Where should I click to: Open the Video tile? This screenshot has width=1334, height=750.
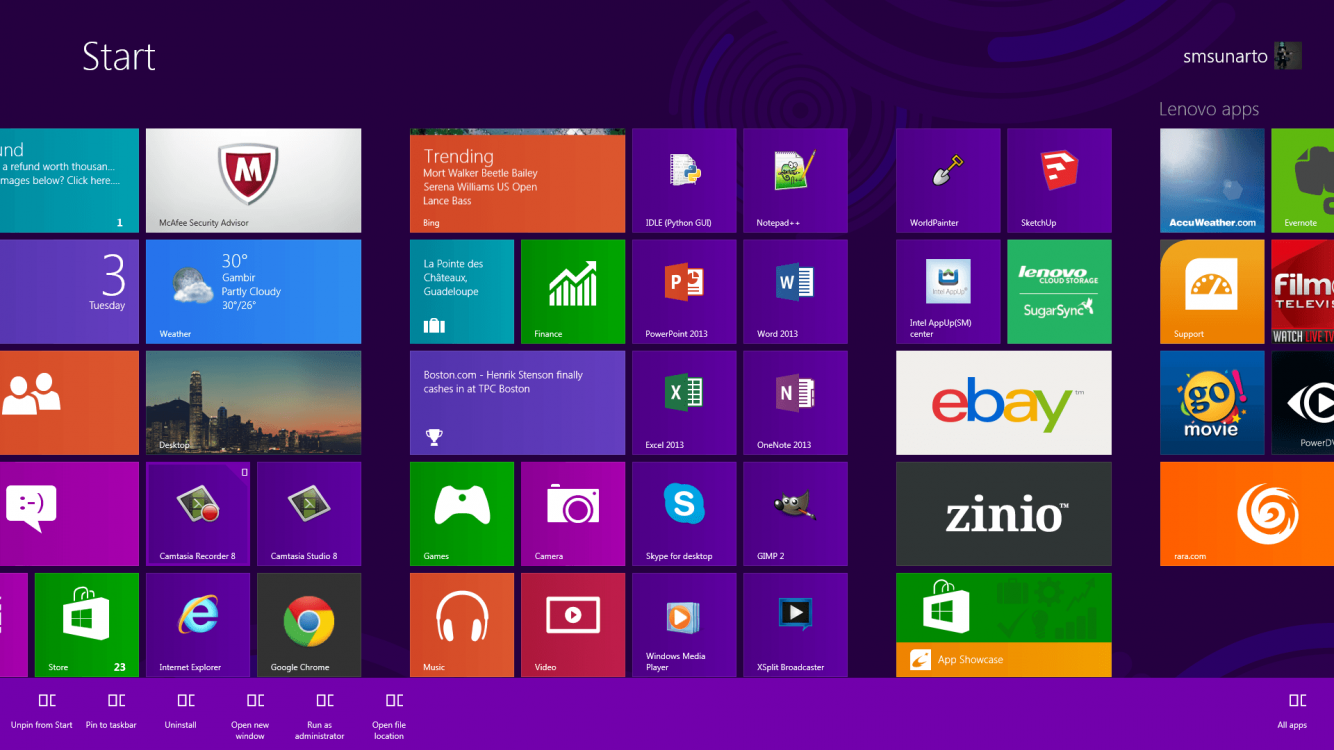coord(573,625)
